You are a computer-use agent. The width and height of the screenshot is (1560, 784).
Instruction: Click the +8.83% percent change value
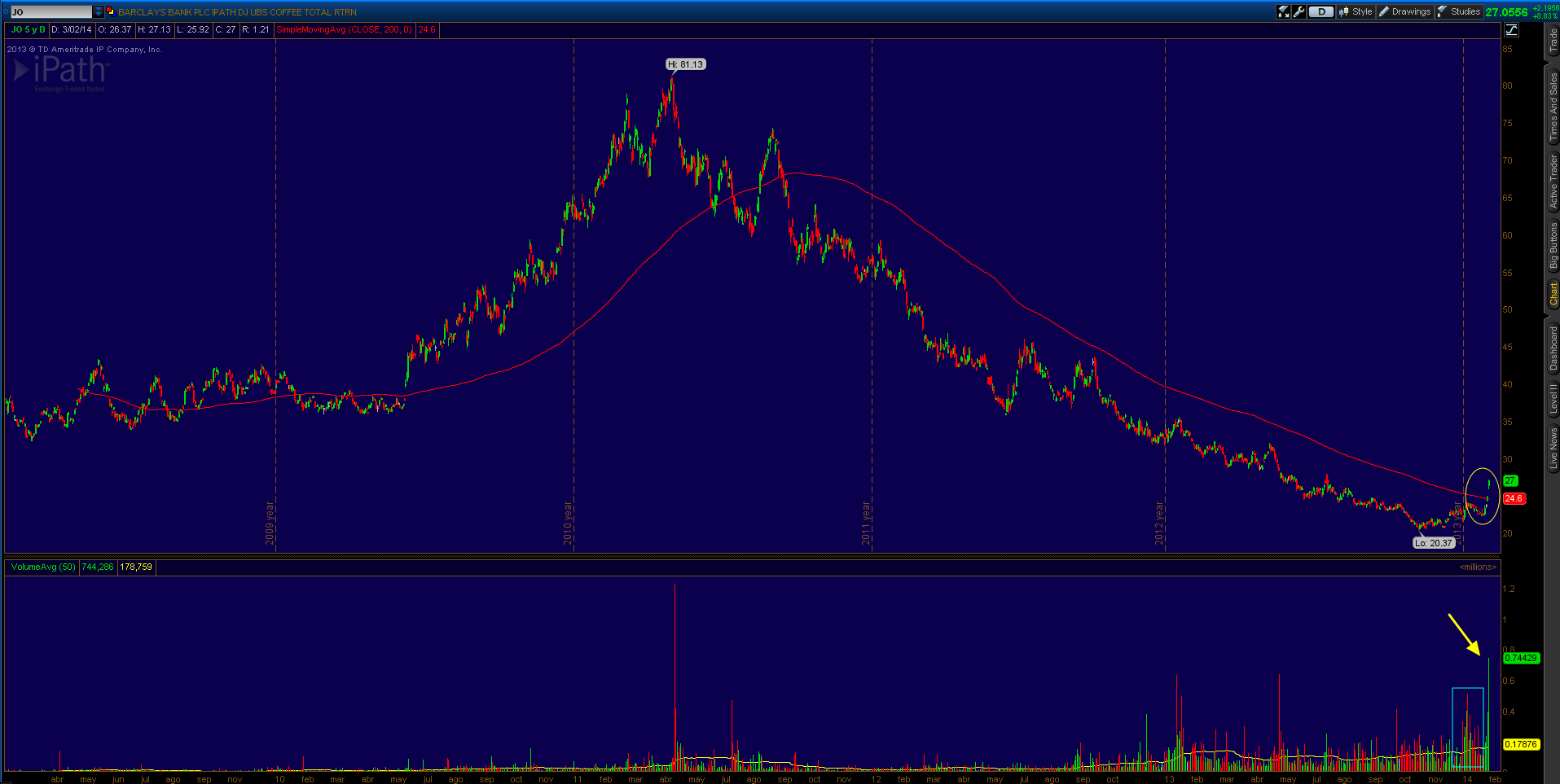coord(1545,16)
